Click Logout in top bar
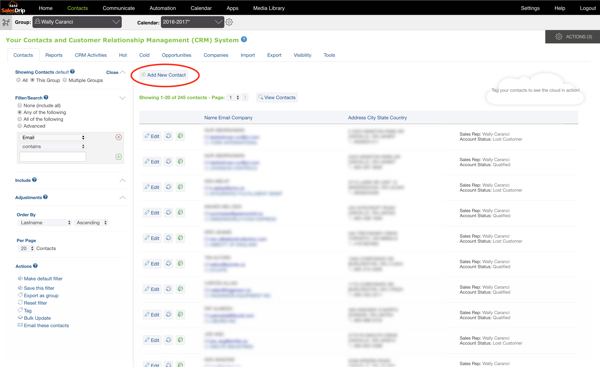Image resolution: width=600 pixels, height=367 pixels. pos(587,8)
